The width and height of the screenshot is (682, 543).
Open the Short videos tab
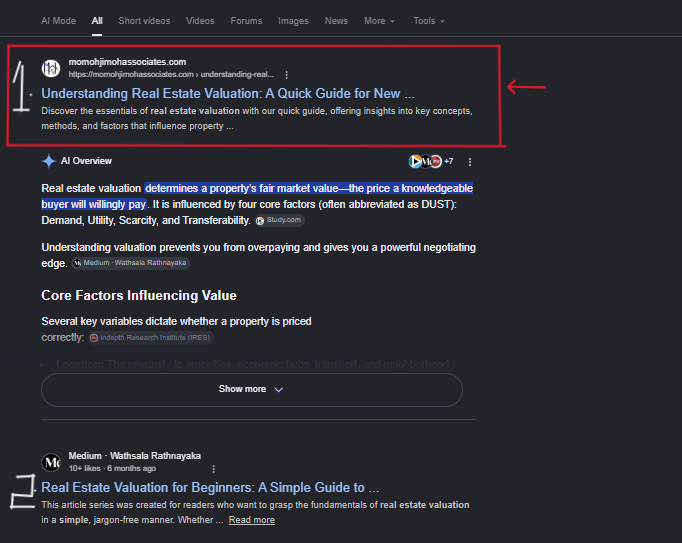pos(144,21)
